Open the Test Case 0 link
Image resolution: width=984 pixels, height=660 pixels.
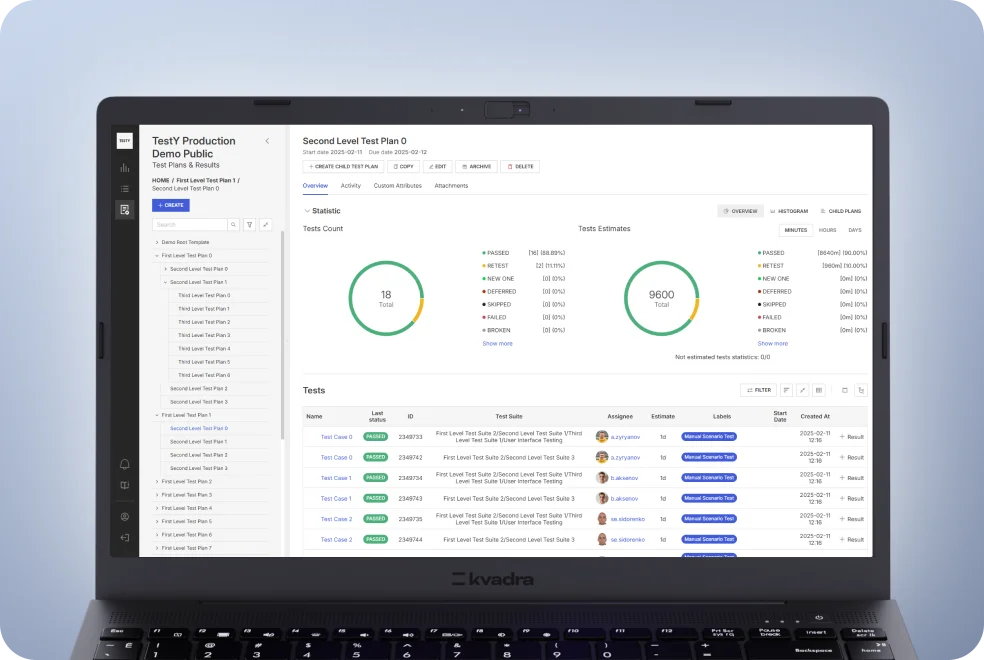(336, 437)
